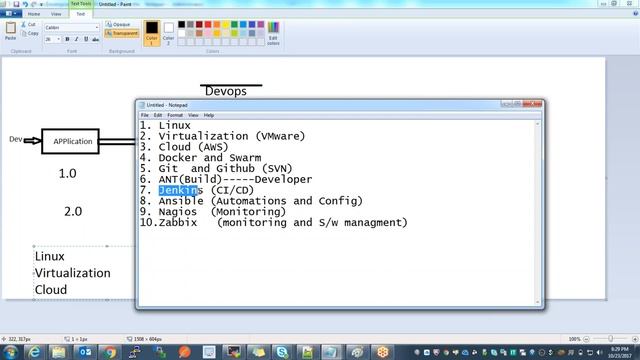
Task: Click 'Cloud (AWS)' line in Notepad
Action: coord(193,147)
